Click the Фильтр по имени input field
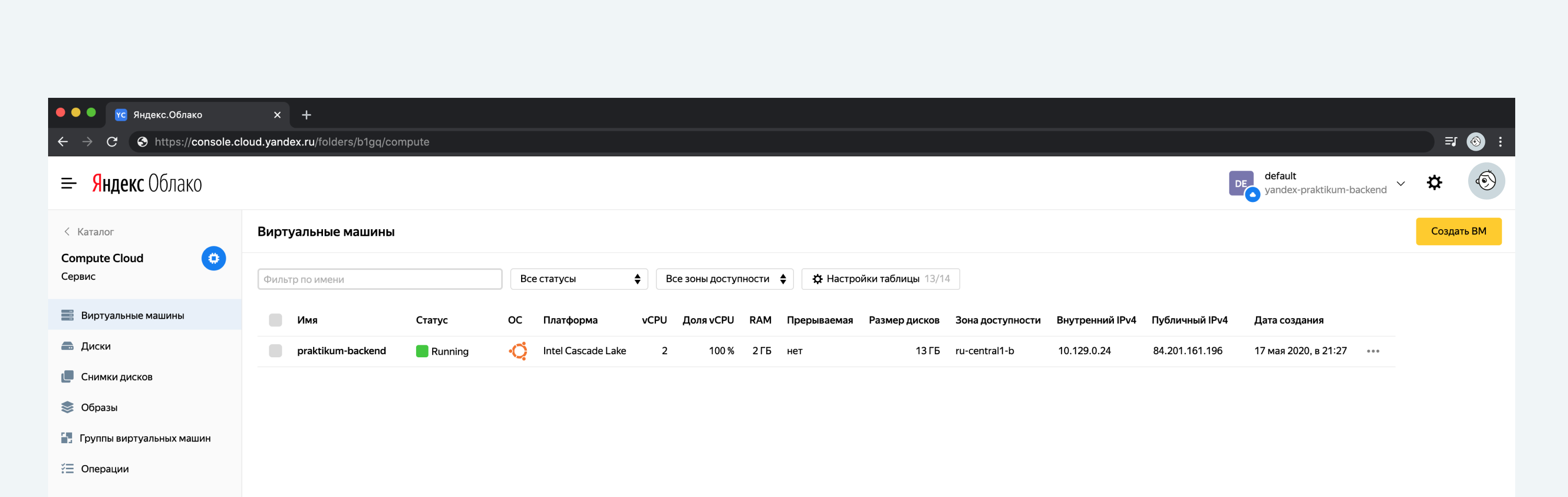 tap(380, 279)
